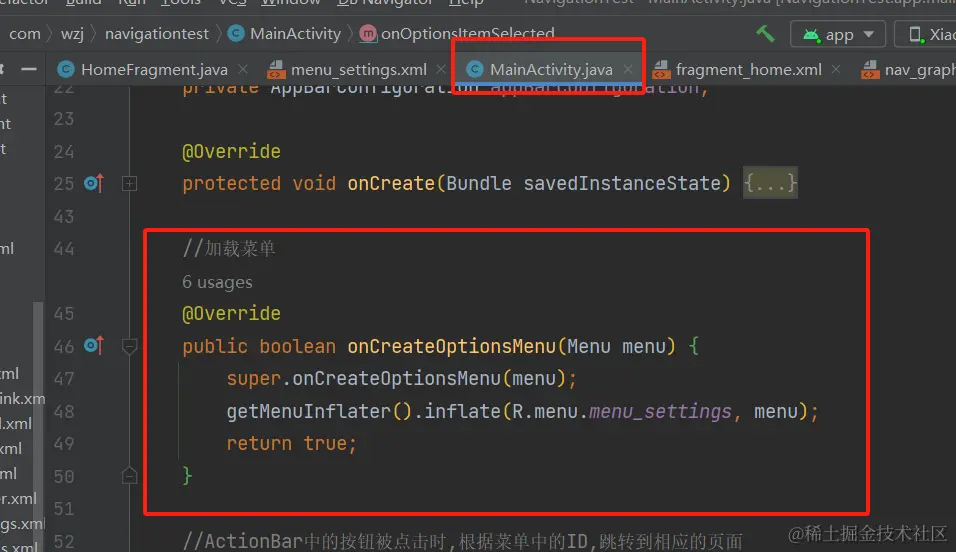Viewport: 956px width, 552px height.
Task: Collapse onCreateOptionsMenu at line 46 fold marker
Action: [x=129, y=346]
